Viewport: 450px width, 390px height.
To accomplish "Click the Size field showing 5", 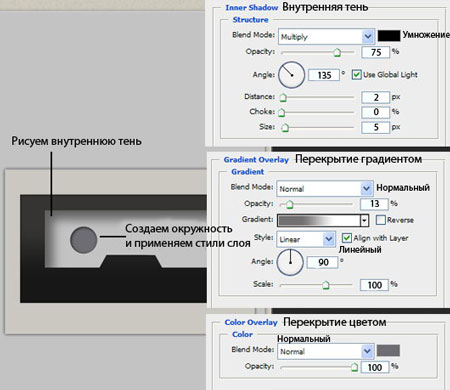I will tap(375, 127).
